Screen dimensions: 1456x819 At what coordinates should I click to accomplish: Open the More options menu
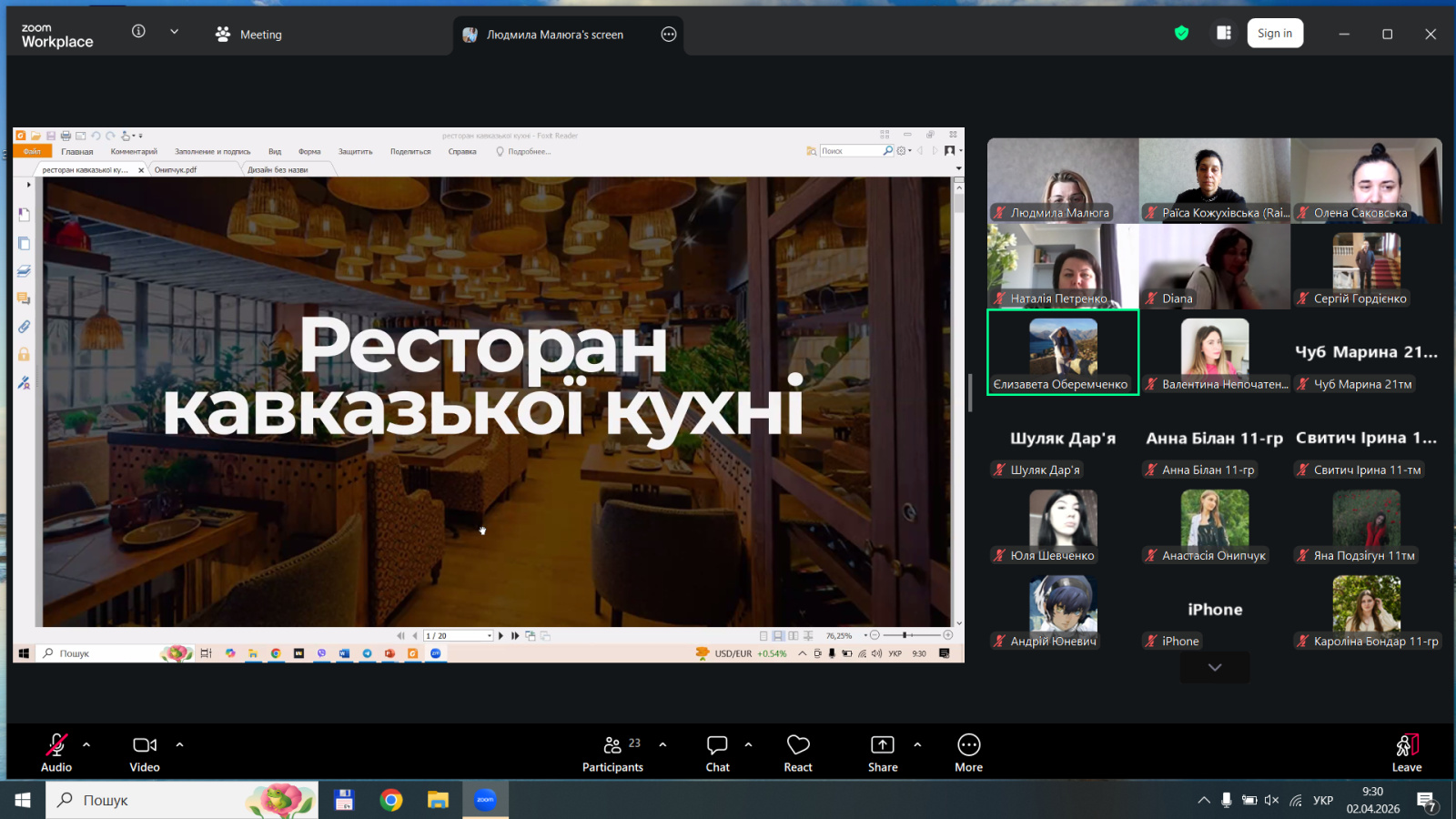[x=968, y=753]
